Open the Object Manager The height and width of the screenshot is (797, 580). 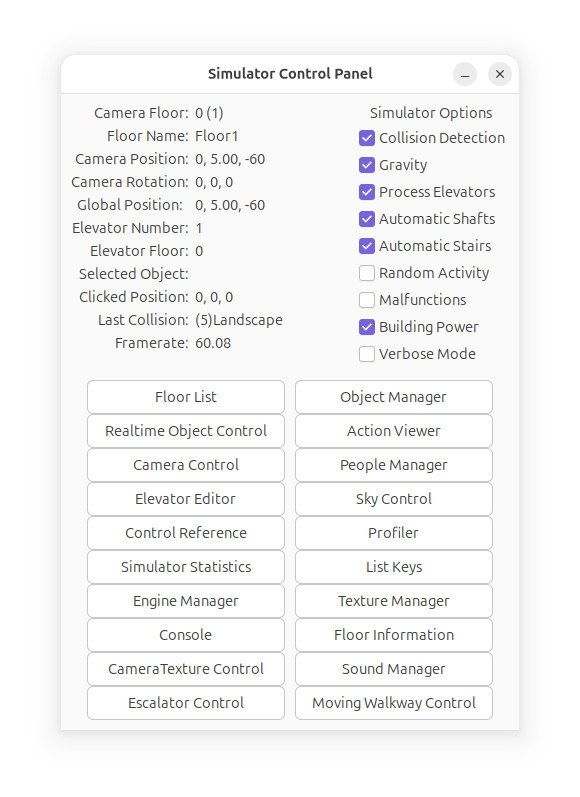point(393,397)
